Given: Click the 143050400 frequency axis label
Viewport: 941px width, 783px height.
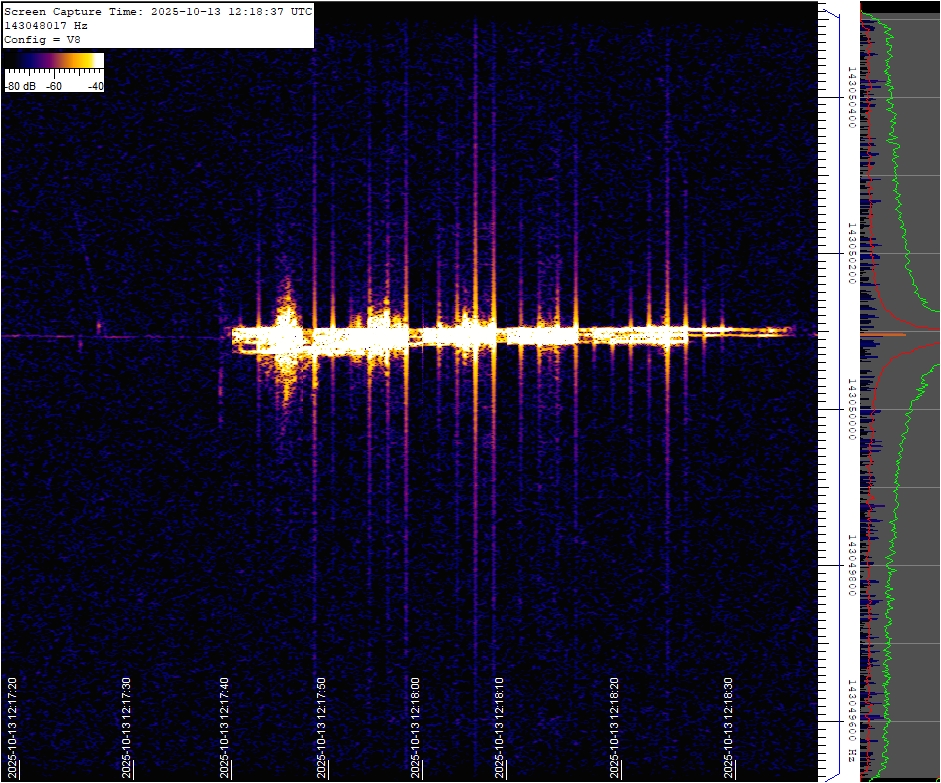Looking at the screenshot, I should [851, 98].
